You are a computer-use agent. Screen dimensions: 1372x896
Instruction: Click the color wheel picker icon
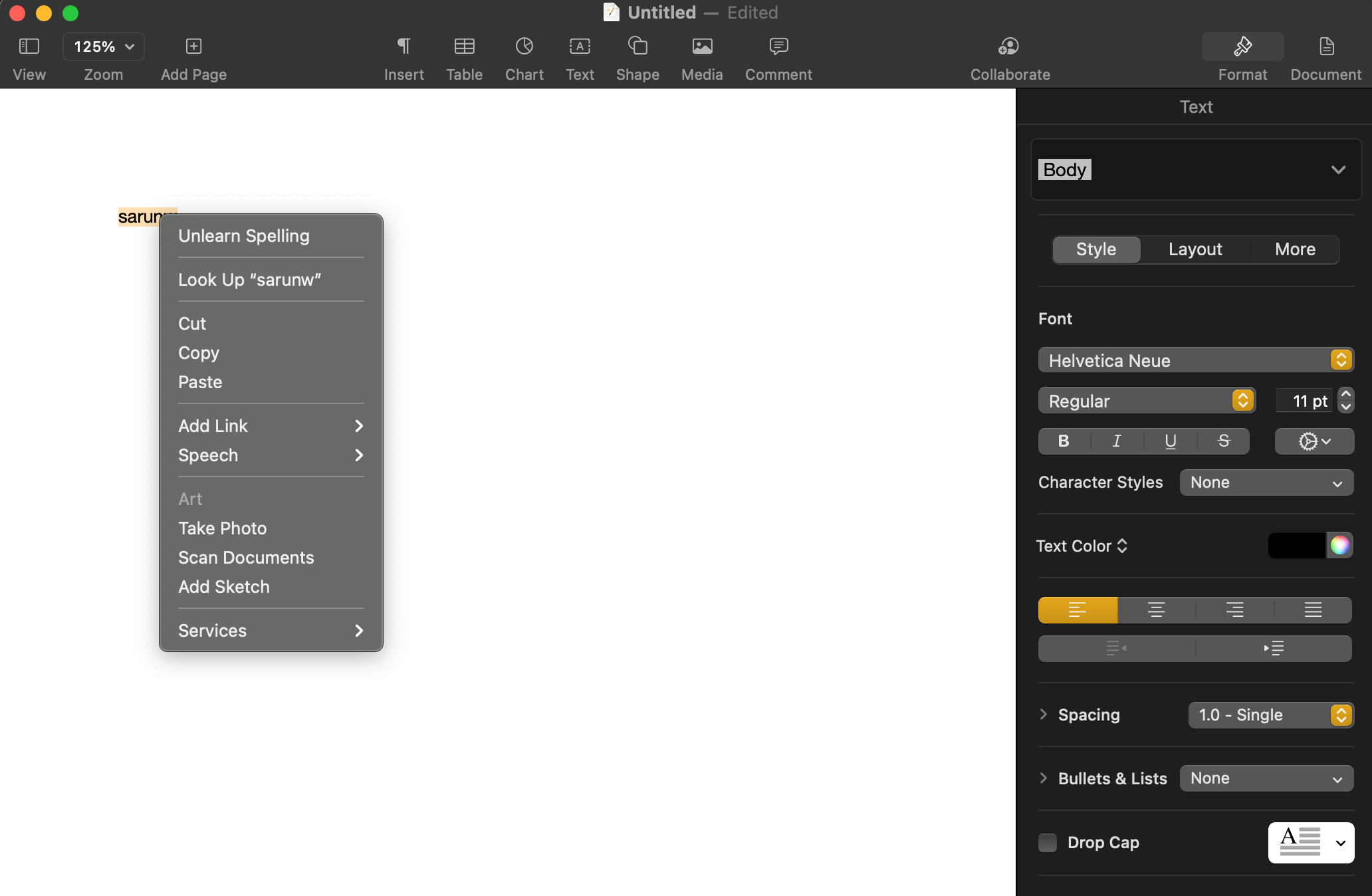pos(1340,546)
